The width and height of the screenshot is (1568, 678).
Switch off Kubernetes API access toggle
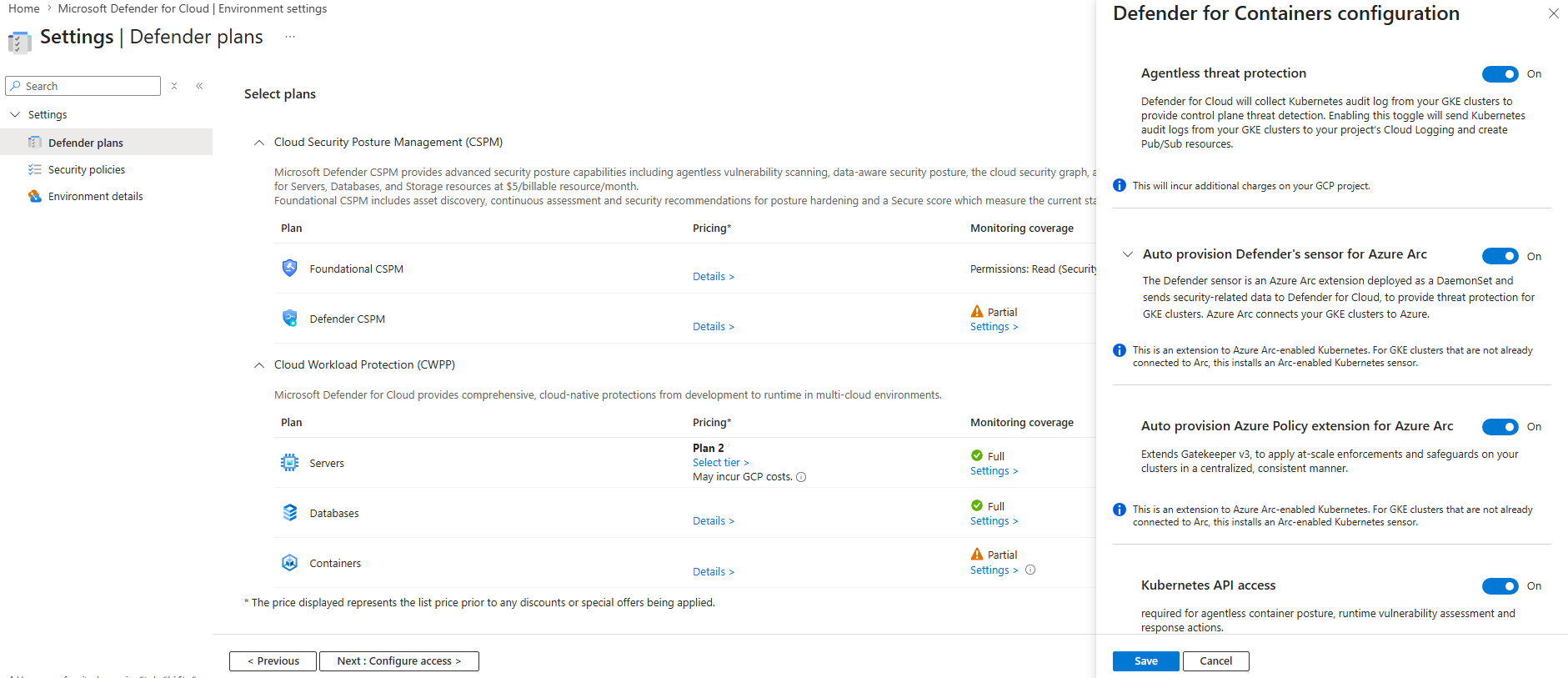[x=1500, y=586]
